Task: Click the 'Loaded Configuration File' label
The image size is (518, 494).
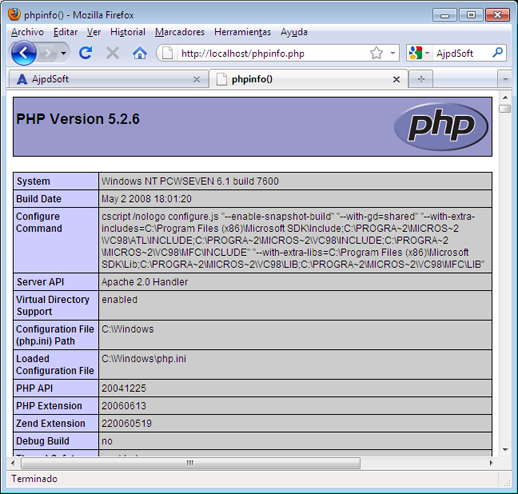Action: tap(55, 364)
